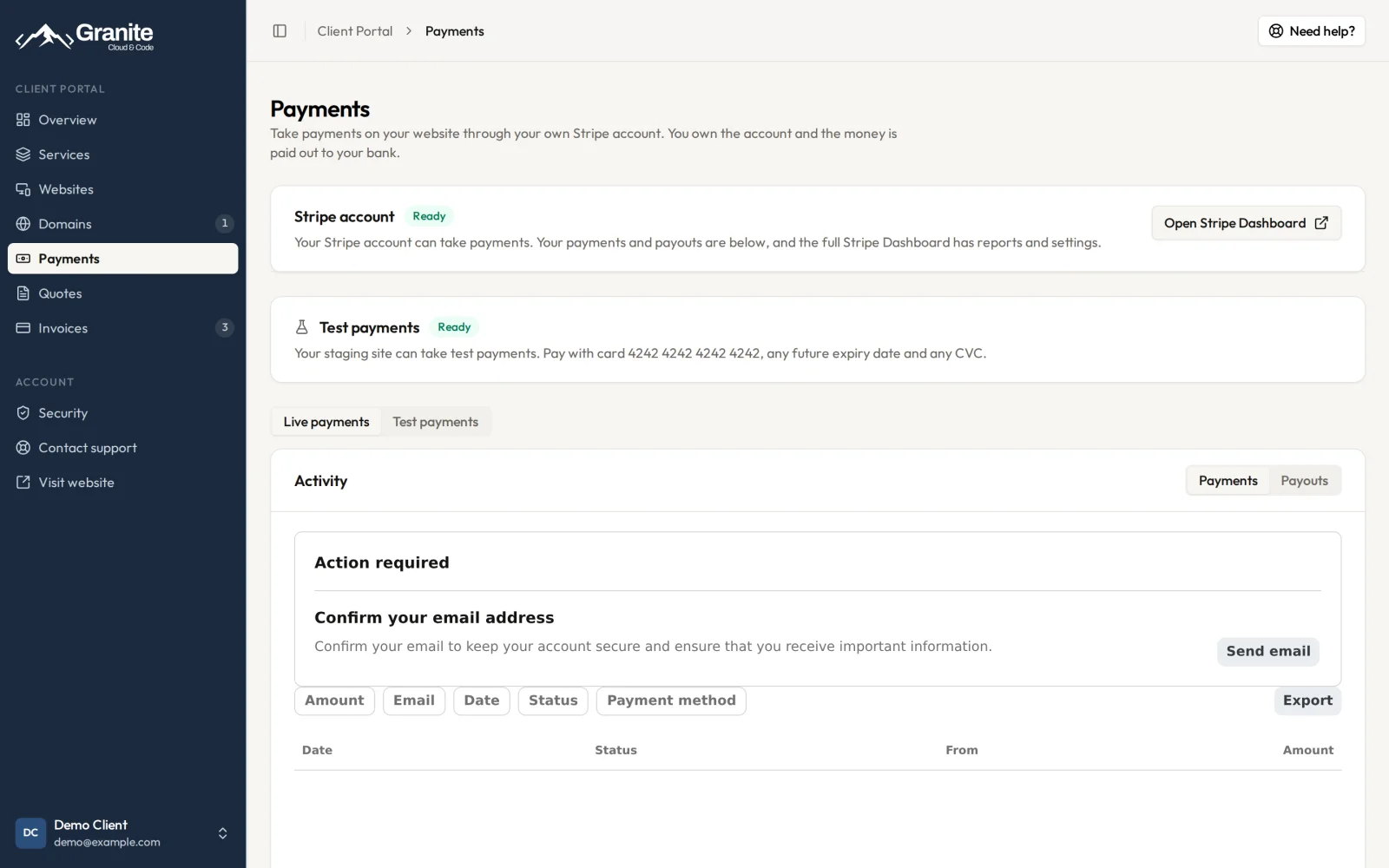Screen dimensions: 1389x868
Task: Click the Export button
Action: pos(1307,700)
